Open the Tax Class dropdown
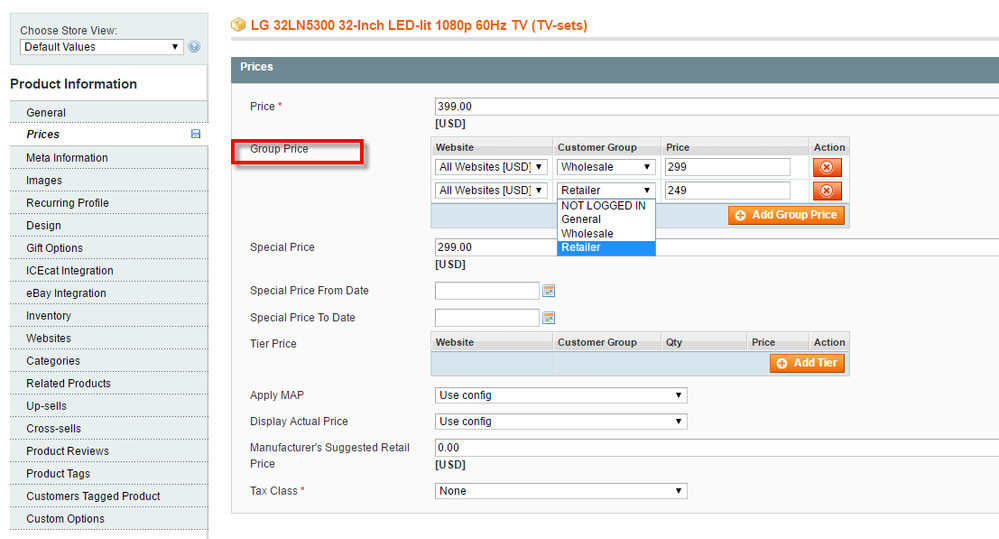This screenshot has height=539, width=999. [x=561, y=491]
